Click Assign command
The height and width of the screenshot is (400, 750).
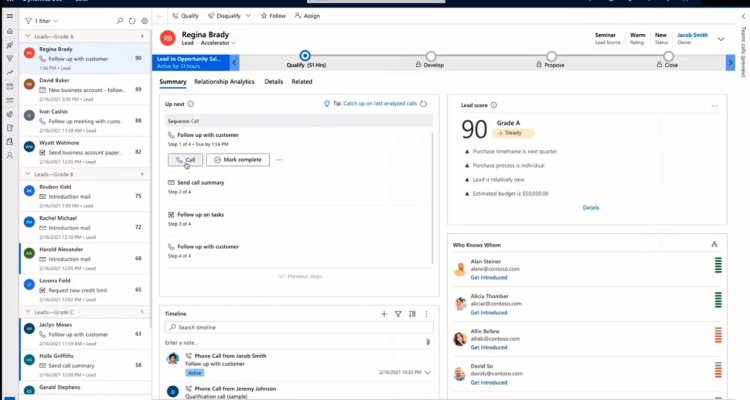(307, 16)
